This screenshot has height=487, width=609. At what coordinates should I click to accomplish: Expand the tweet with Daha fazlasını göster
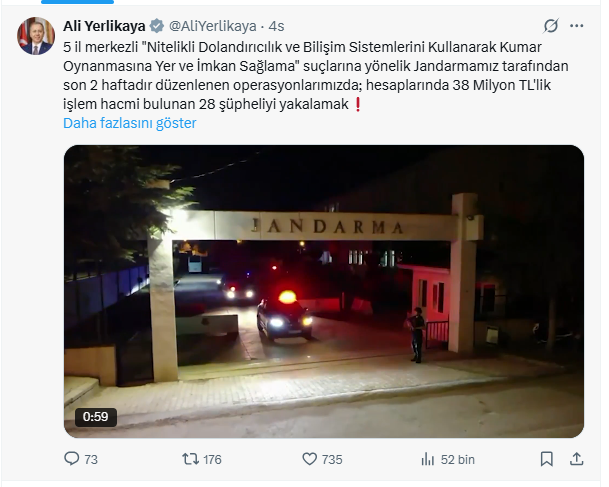pos(130,123)
